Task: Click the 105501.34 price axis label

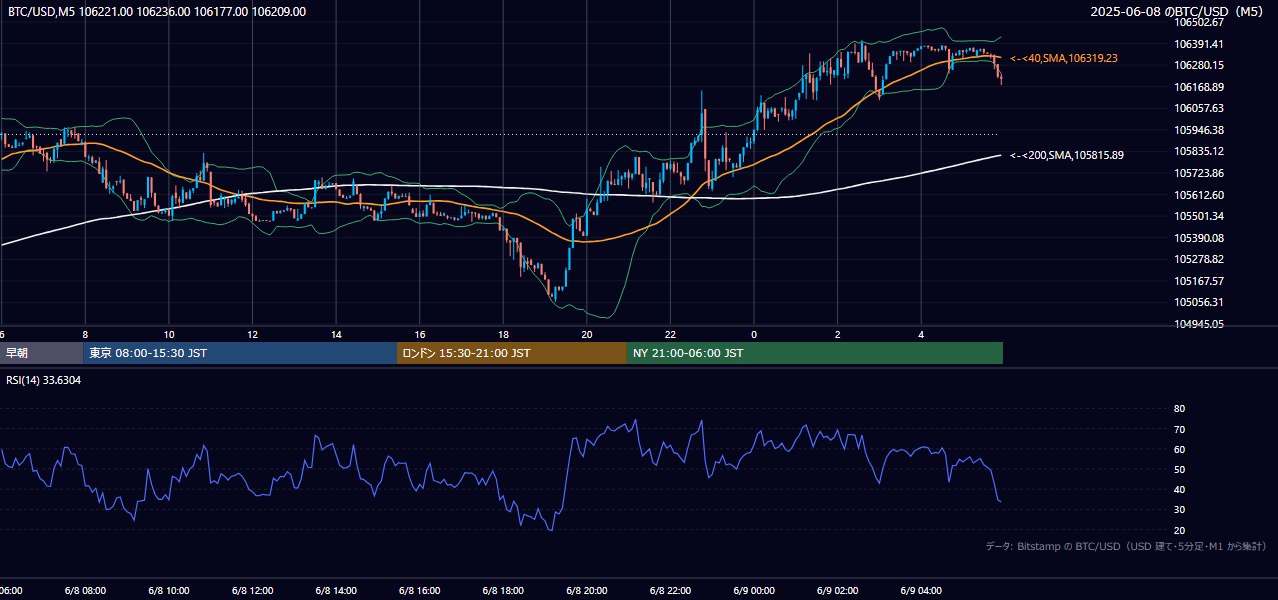Action: point(1200,216)
